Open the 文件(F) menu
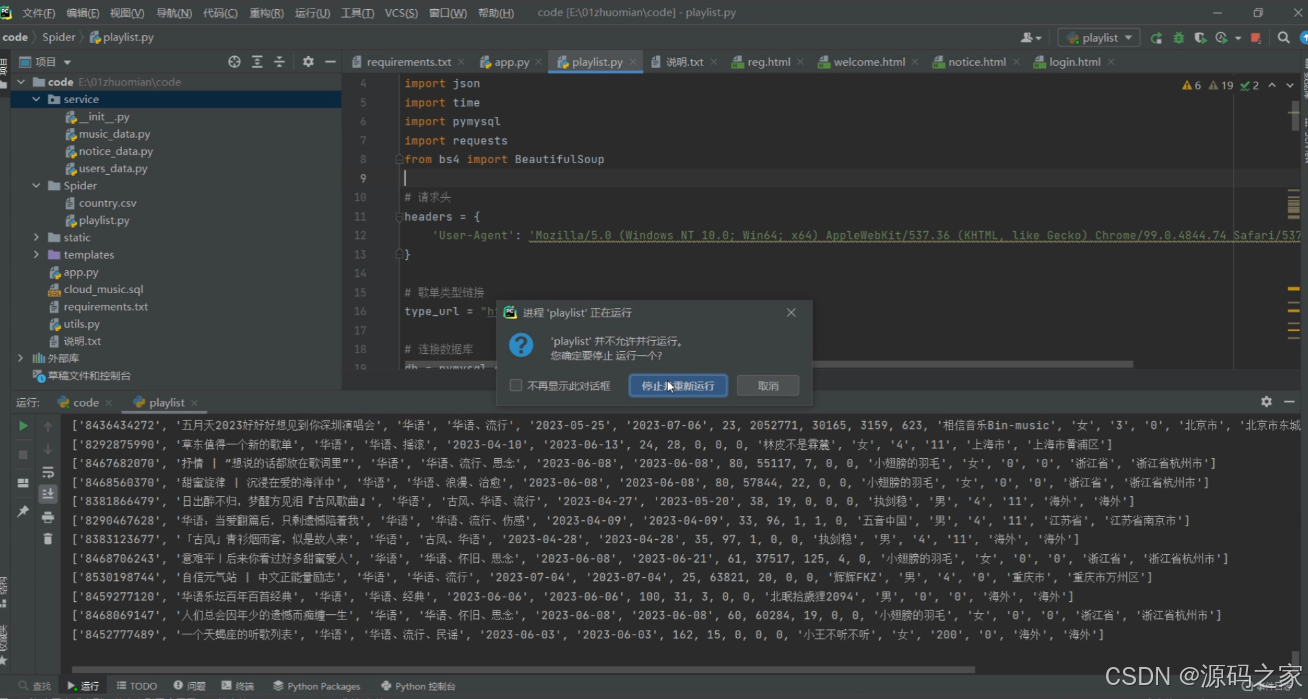 38,13
